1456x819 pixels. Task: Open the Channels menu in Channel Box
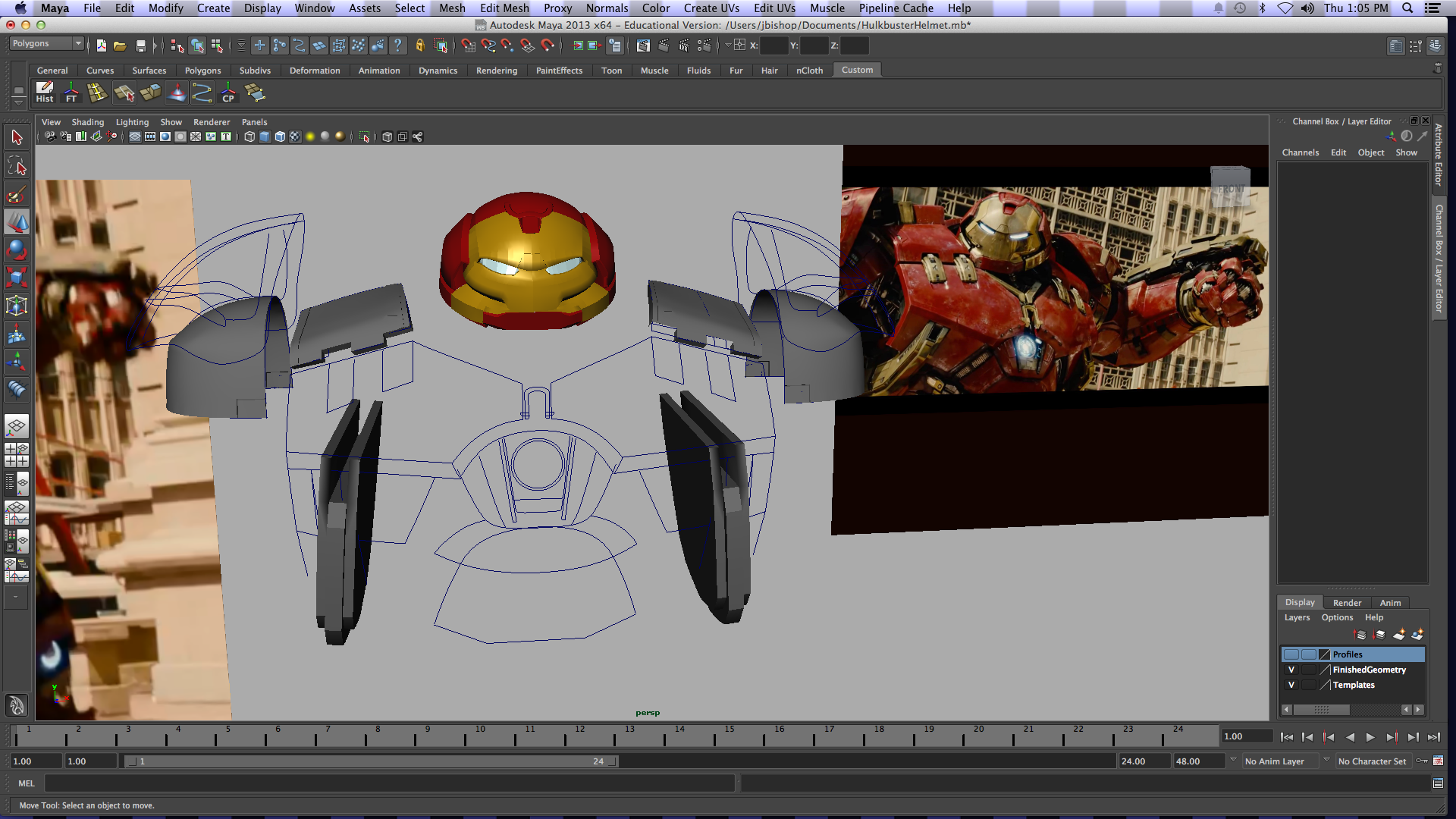click(1301, 152)
